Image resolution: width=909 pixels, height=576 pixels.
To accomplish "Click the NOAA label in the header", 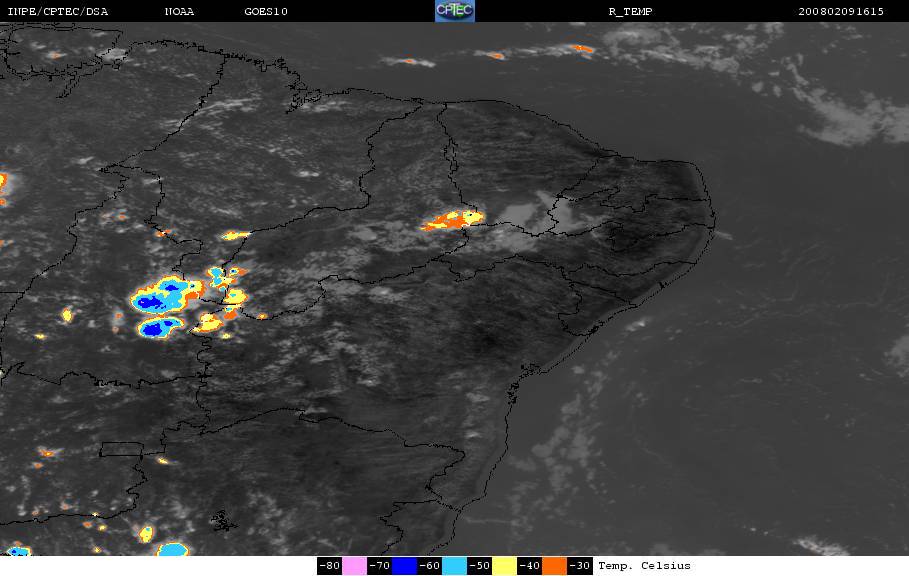I will pos(179,12).
